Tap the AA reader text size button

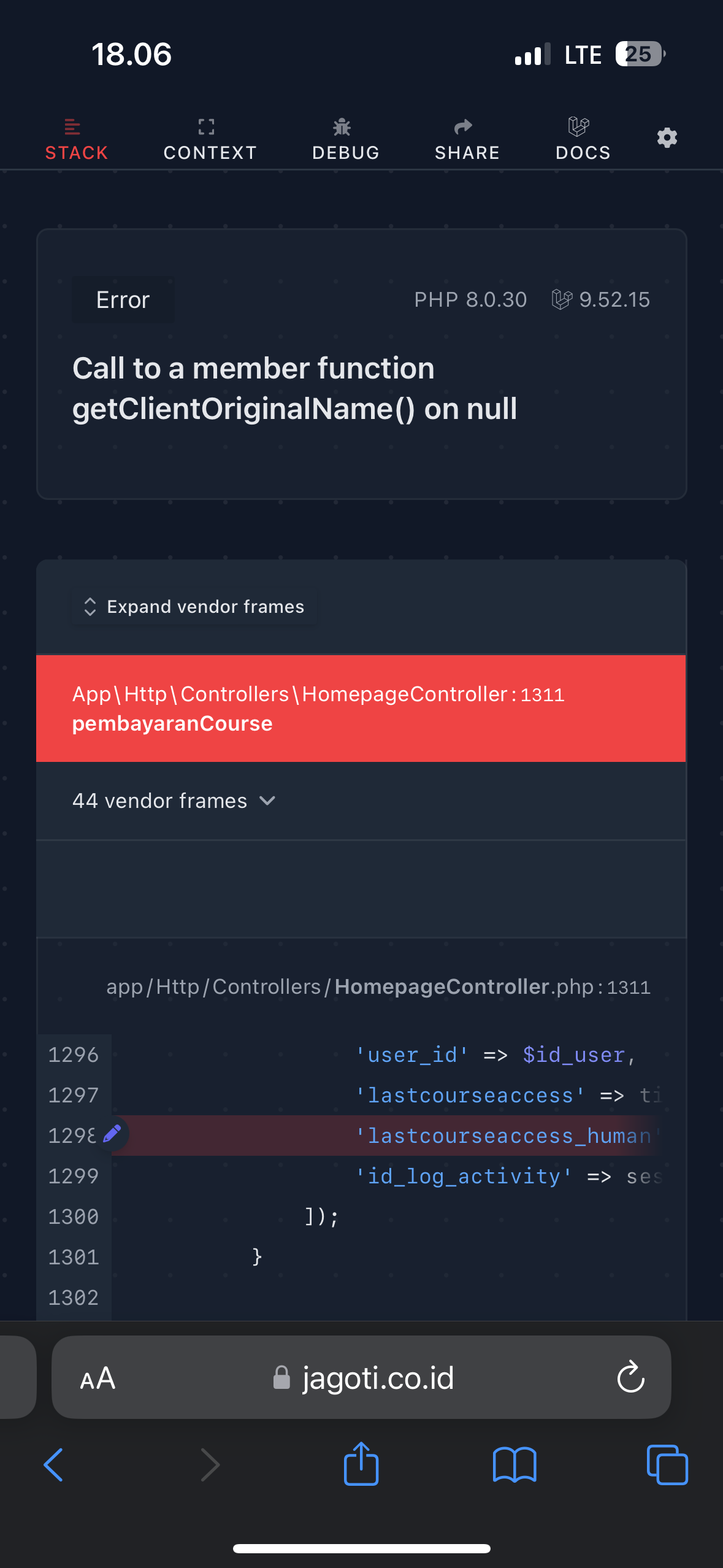[98, 1378]
